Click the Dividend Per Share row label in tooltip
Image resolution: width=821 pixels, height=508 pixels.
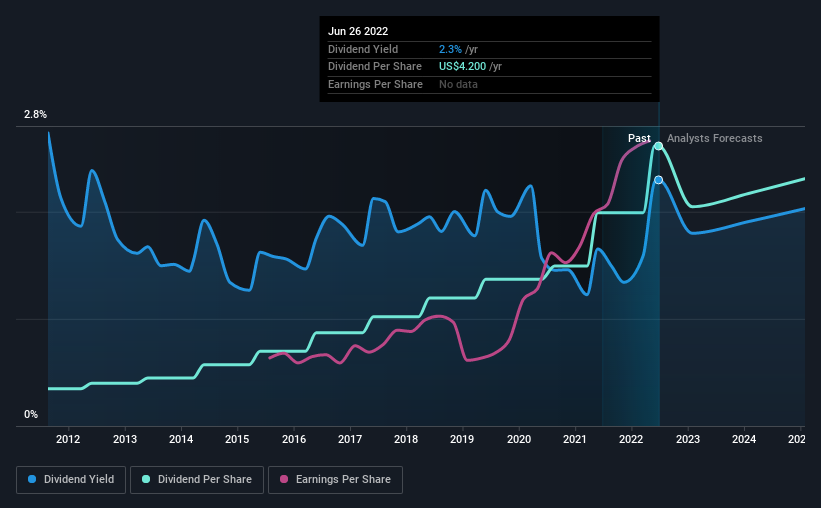coord(375,67)
